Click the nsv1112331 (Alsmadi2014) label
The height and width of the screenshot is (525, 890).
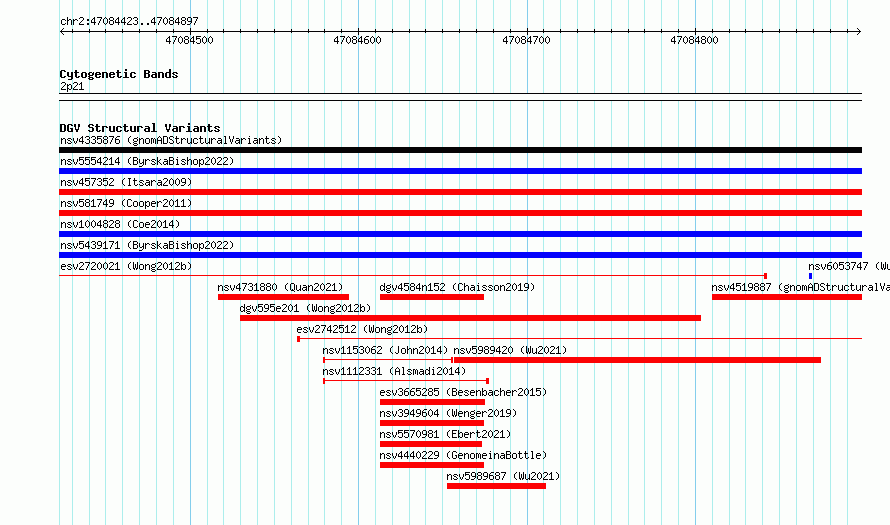[x=394, y=371]
